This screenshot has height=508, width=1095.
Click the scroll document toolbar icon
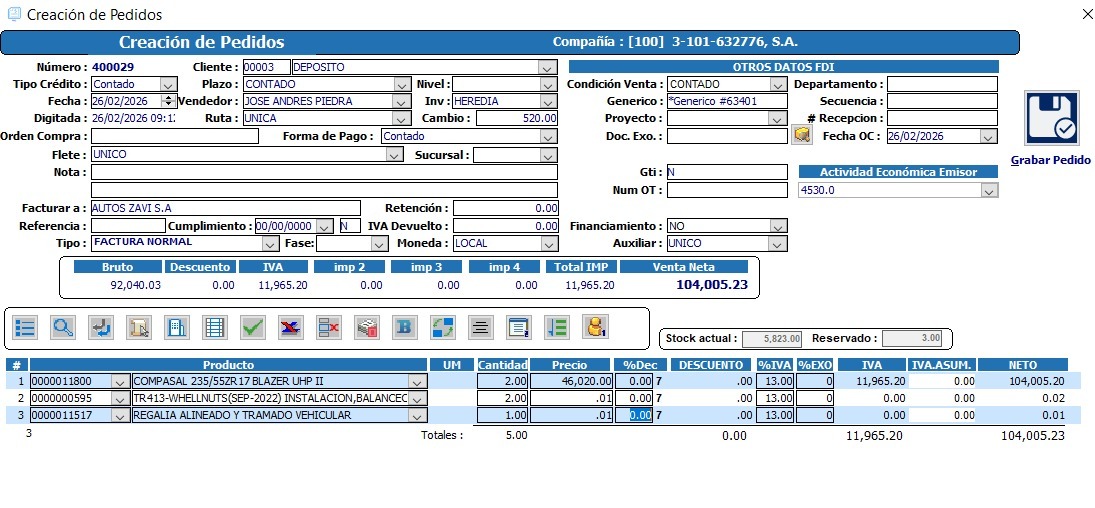point(139,327)
